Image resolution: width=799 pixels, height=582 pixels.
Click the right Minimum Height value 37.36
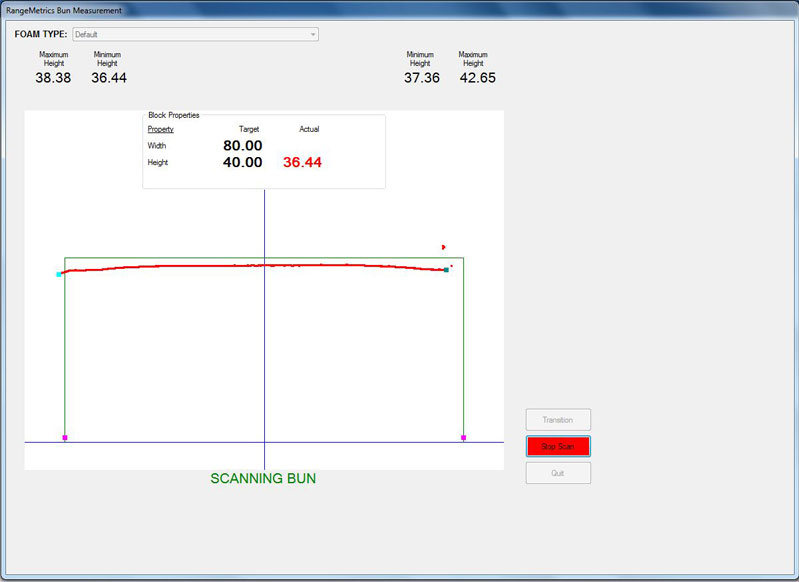click(422, 78)
